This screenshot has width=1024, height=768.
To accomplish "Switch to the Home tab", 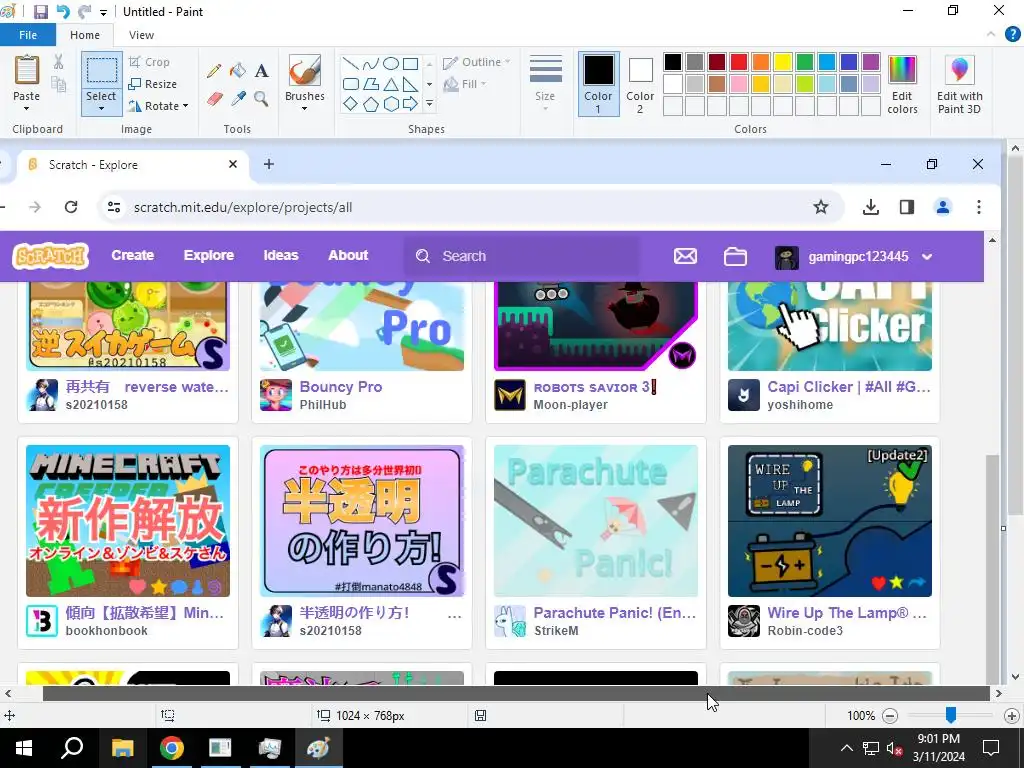I will coord(85,35).
